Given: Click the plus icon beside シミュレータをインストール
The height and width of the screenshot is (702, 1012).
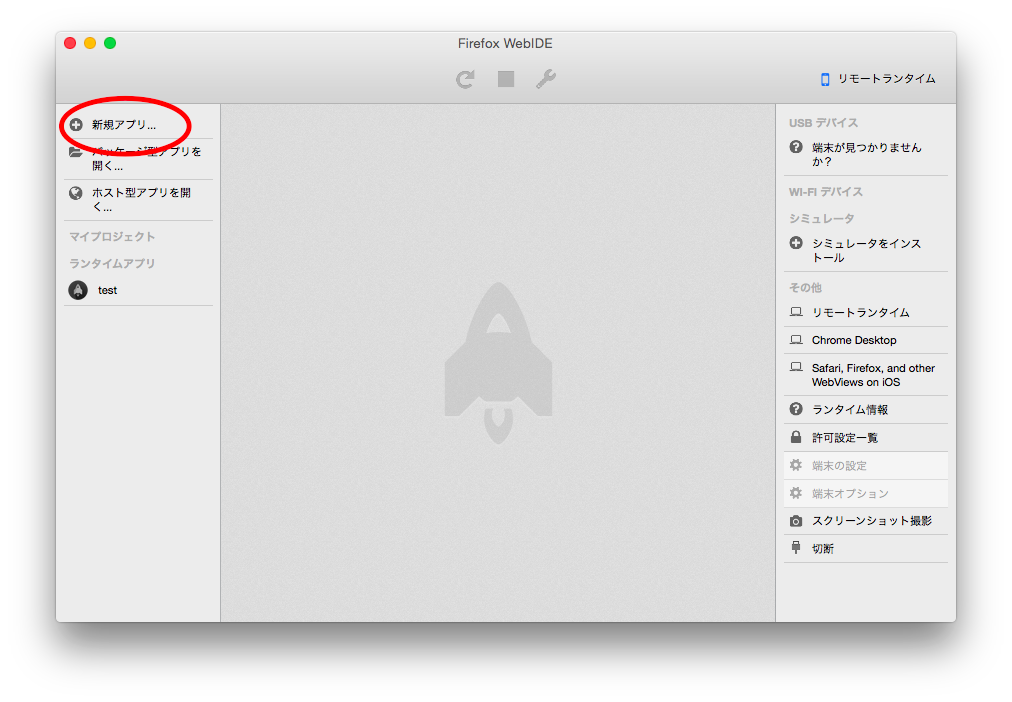Looking at the screenshot, I should coord(796,243).
